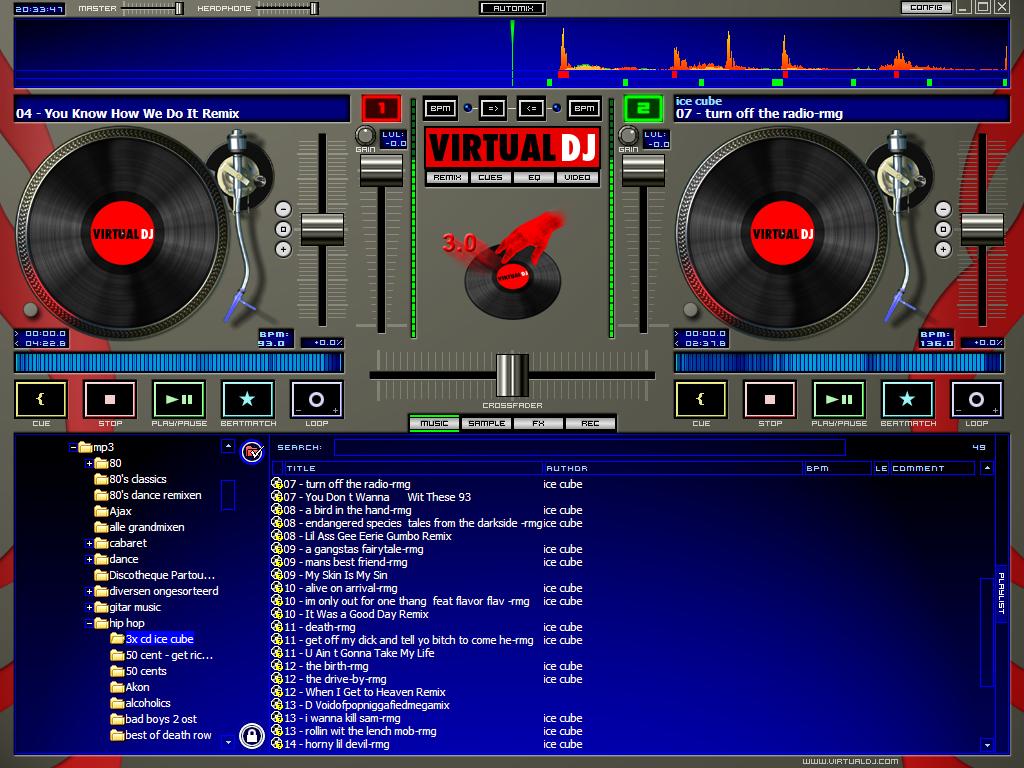
Task: Click the folder tree scroll-up arrow
Action: 228,447
